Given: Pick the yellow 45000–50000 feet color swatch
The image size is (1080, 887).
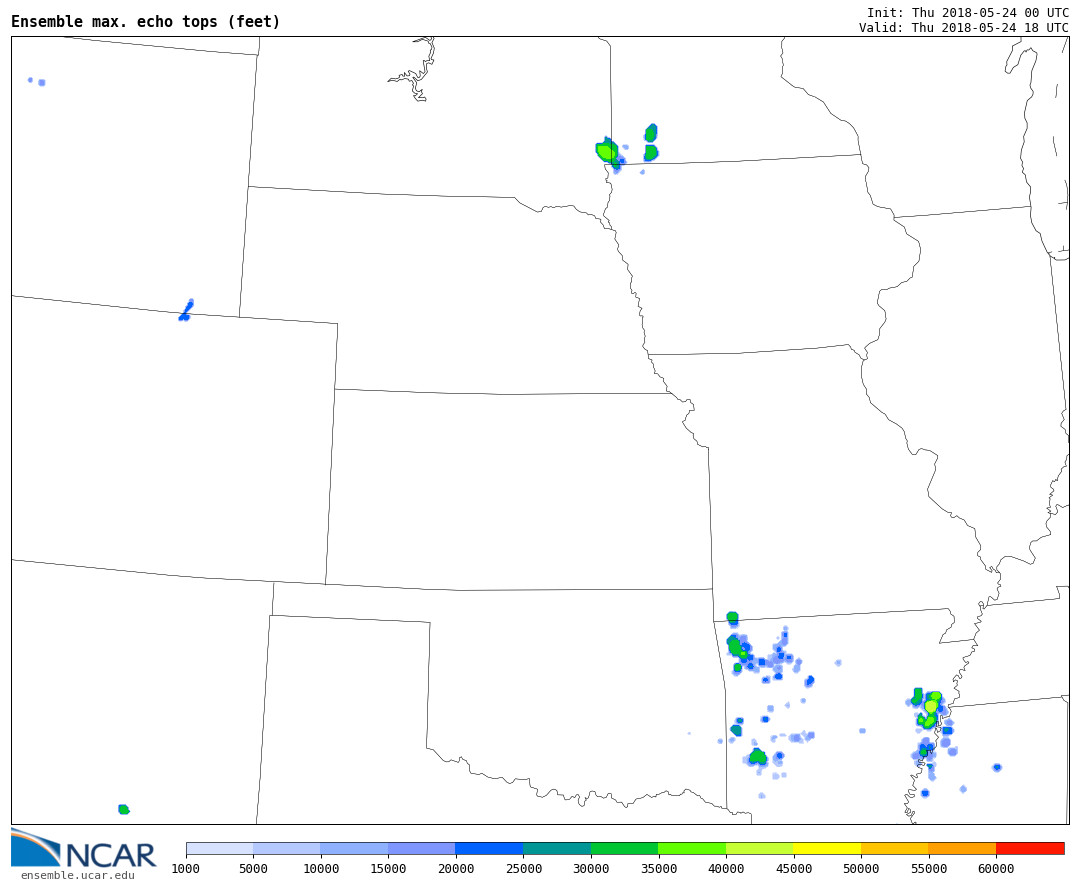Looking at the screenshot, I should [826, 848].
